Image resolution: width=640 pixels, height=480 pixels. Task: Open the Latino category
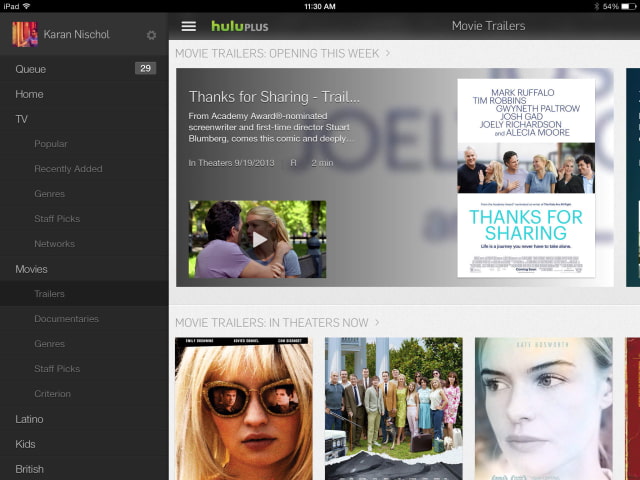click(x=29, y=419)
